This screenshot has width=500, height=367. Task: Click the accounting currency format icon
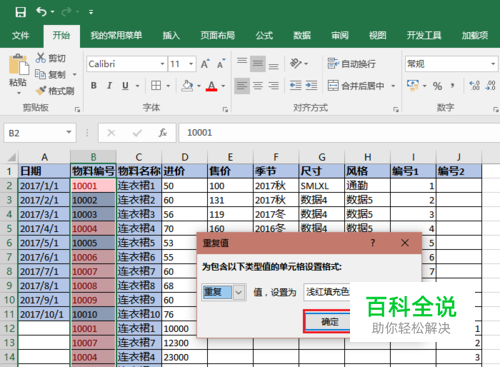pos(413,85)
